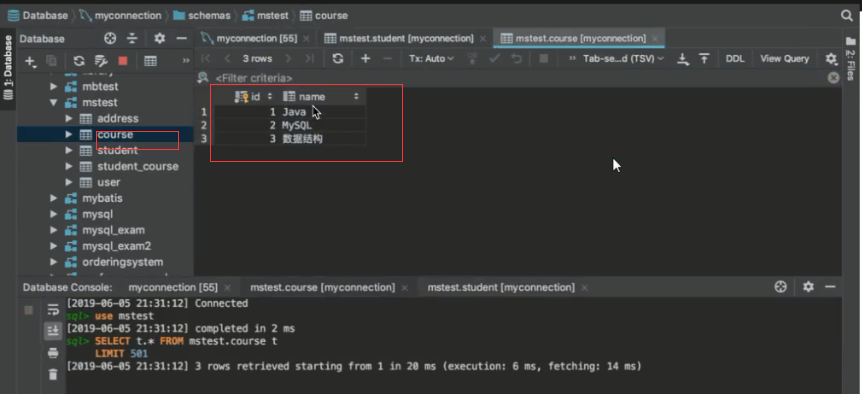
Task: Clear console output with trash icon
Action: pyautogui.click(x=53, y=374)
